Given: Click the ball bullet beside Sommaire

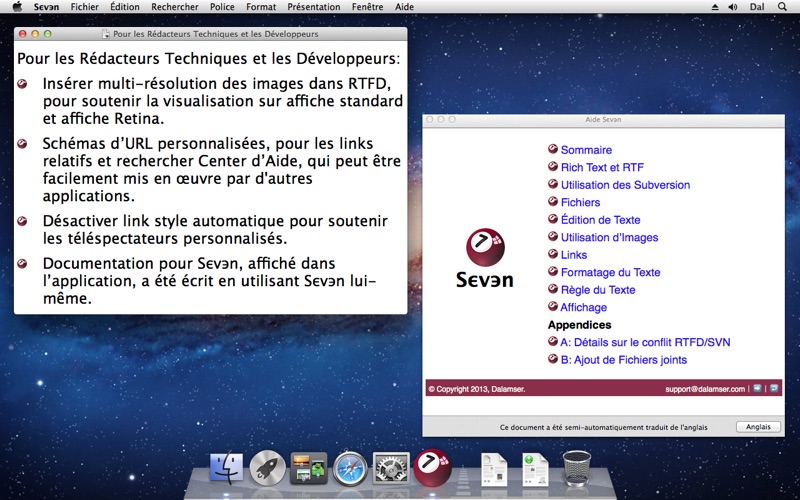Looking at the screenshot, I should [553, 149].
